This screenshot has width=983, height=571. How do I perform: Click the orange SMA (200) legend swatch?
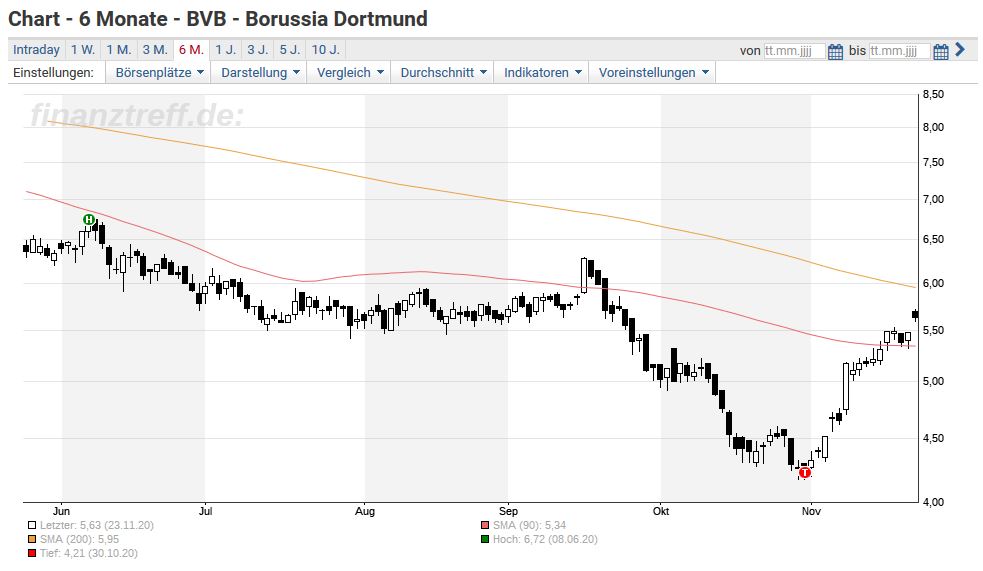32,539
